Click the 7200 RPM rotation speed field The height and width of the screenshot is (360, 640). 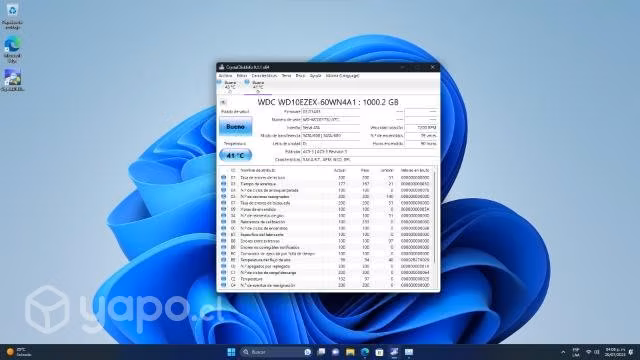421,128
